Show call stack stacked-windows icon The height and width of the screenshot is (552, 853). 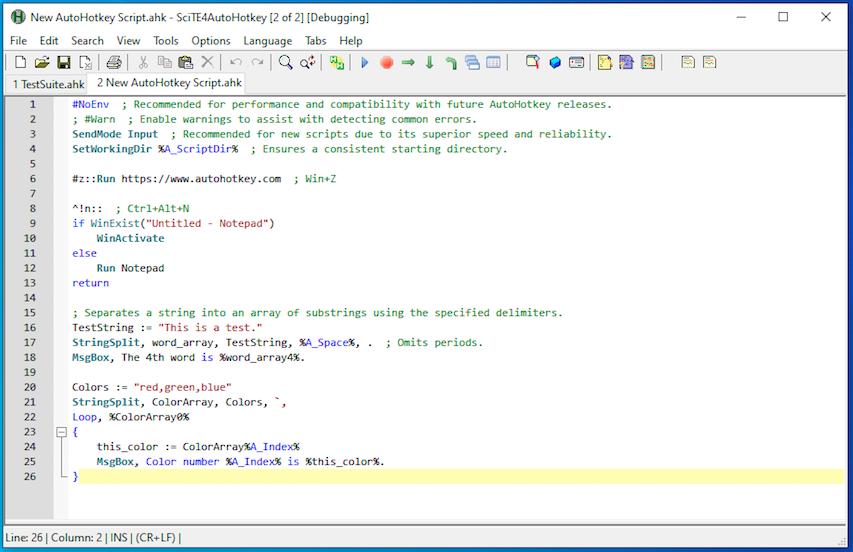pos(472,63)
